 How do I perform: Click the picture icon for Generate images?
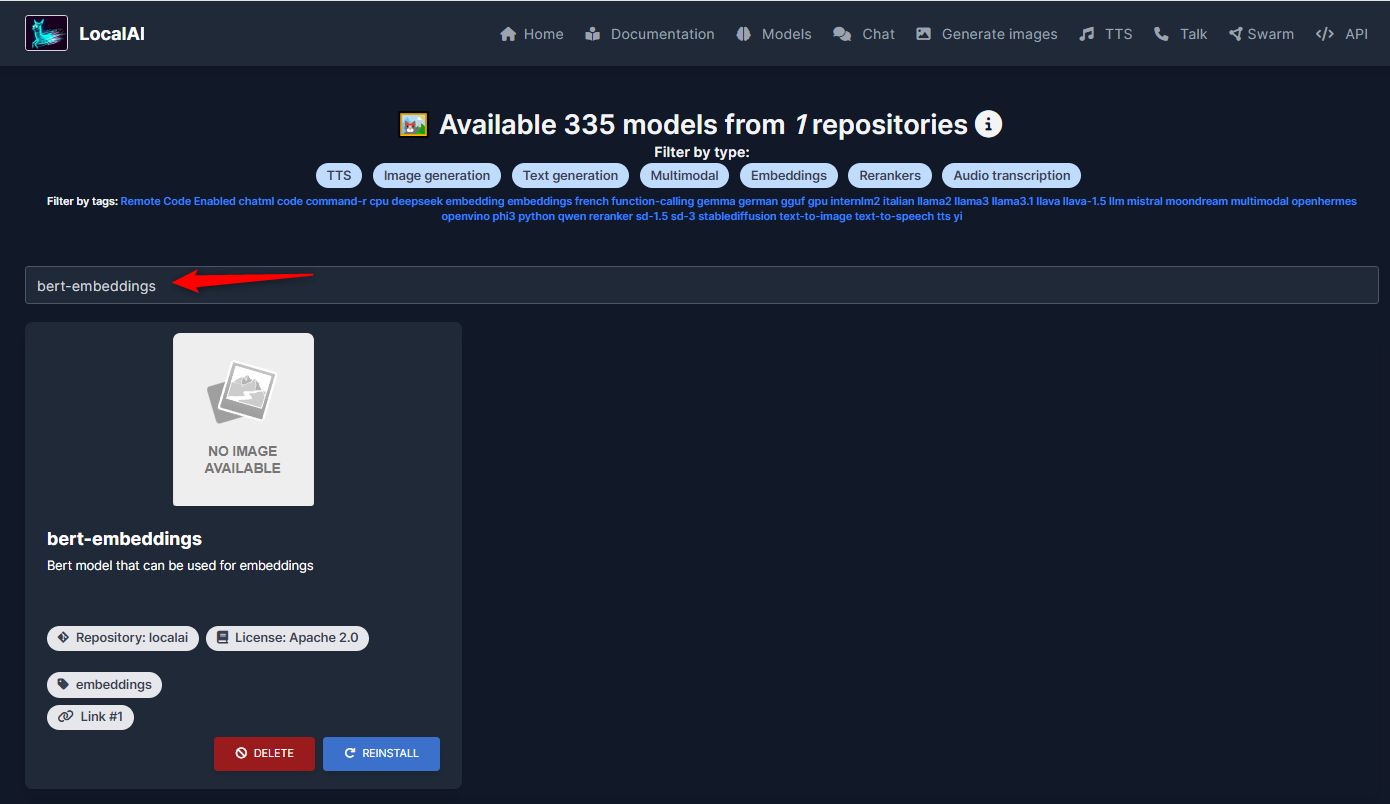[x=924, y=34]
